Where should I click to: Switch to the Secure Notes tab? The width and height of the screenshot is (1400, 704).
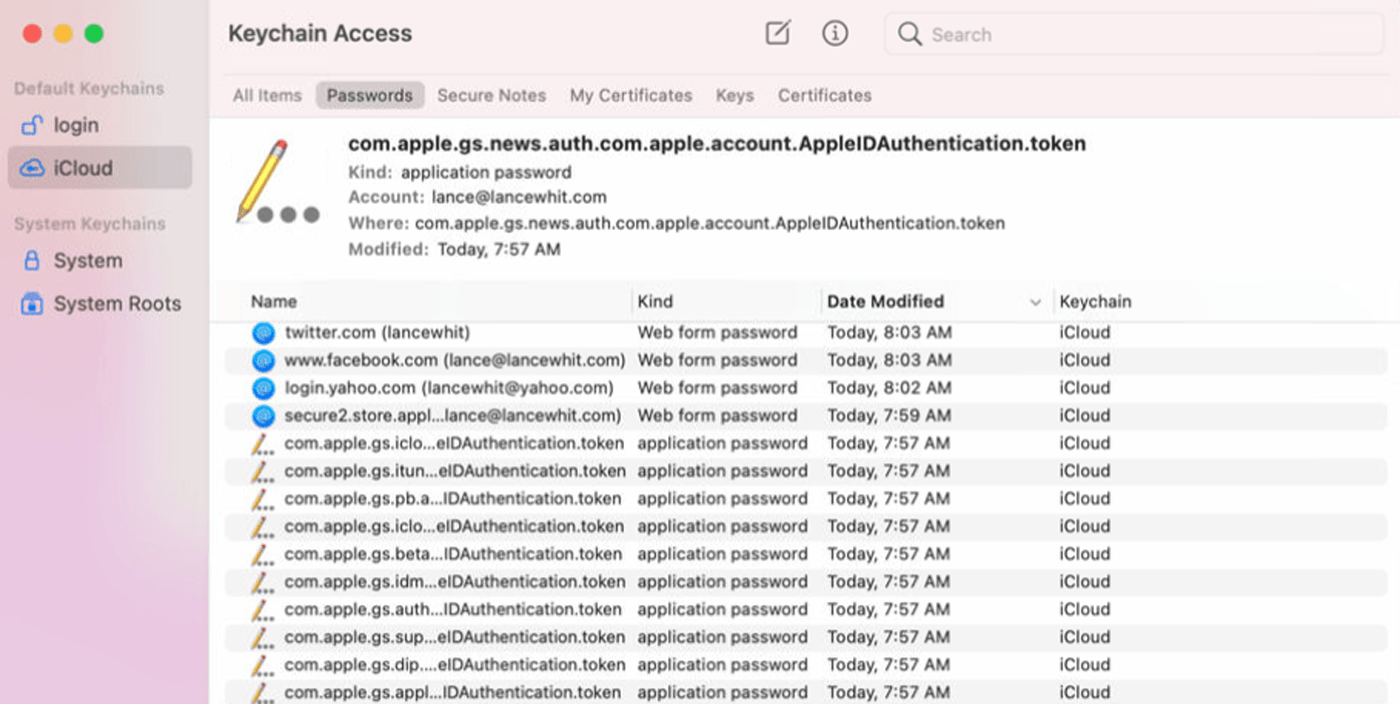coord(491,95)
